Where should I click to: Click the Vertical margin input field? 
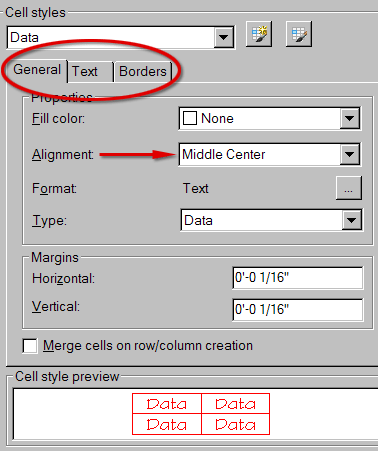298,310
